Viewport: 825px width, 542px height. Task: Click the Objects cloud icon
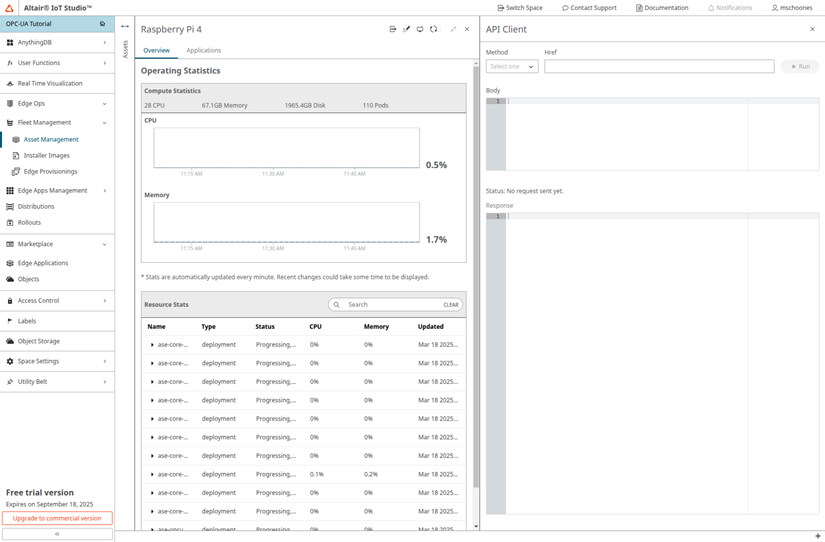click(x=10, y=279)
